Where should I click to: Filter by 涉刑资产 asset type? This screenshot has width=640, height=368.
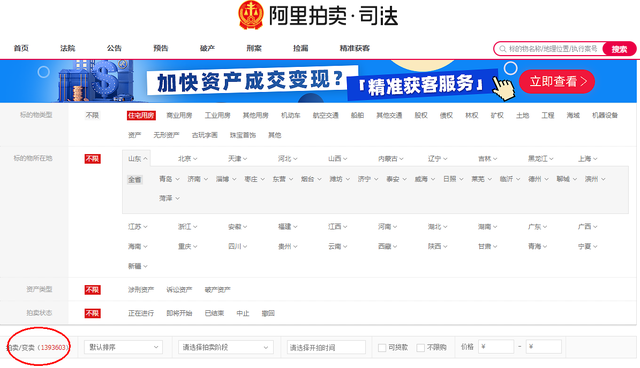point(141,290)
